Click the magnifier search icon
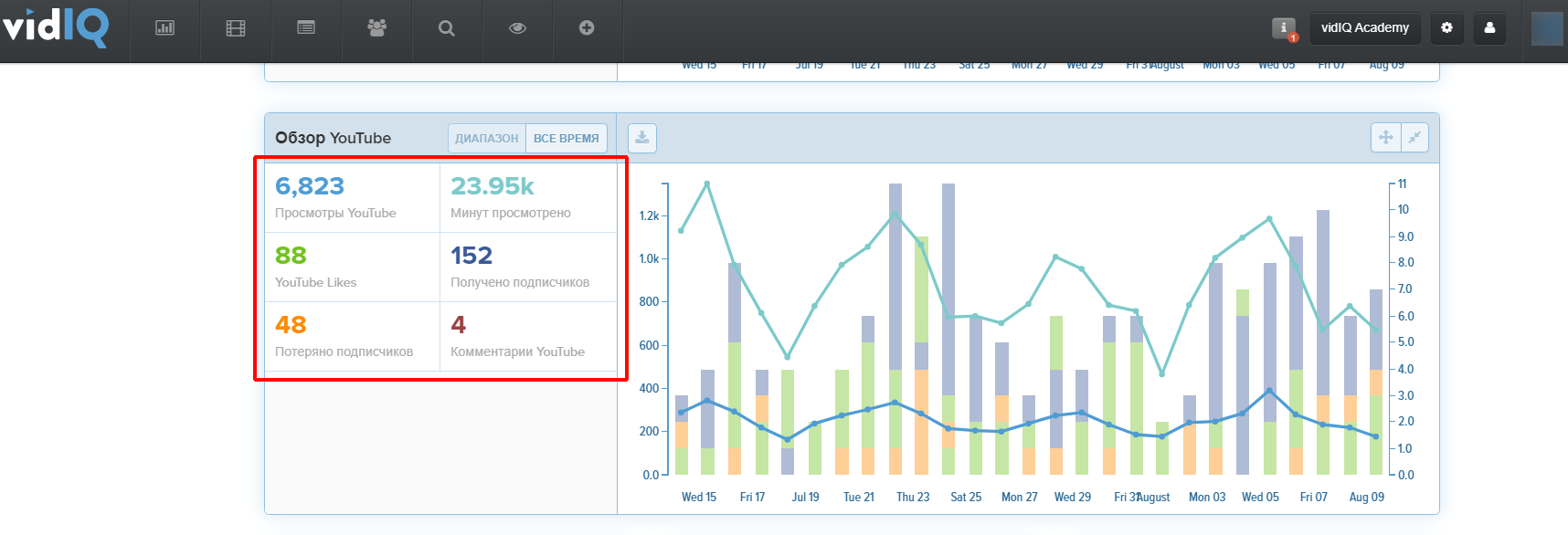1568x535 pixels. pyautogui.click(x=447, y=28)
